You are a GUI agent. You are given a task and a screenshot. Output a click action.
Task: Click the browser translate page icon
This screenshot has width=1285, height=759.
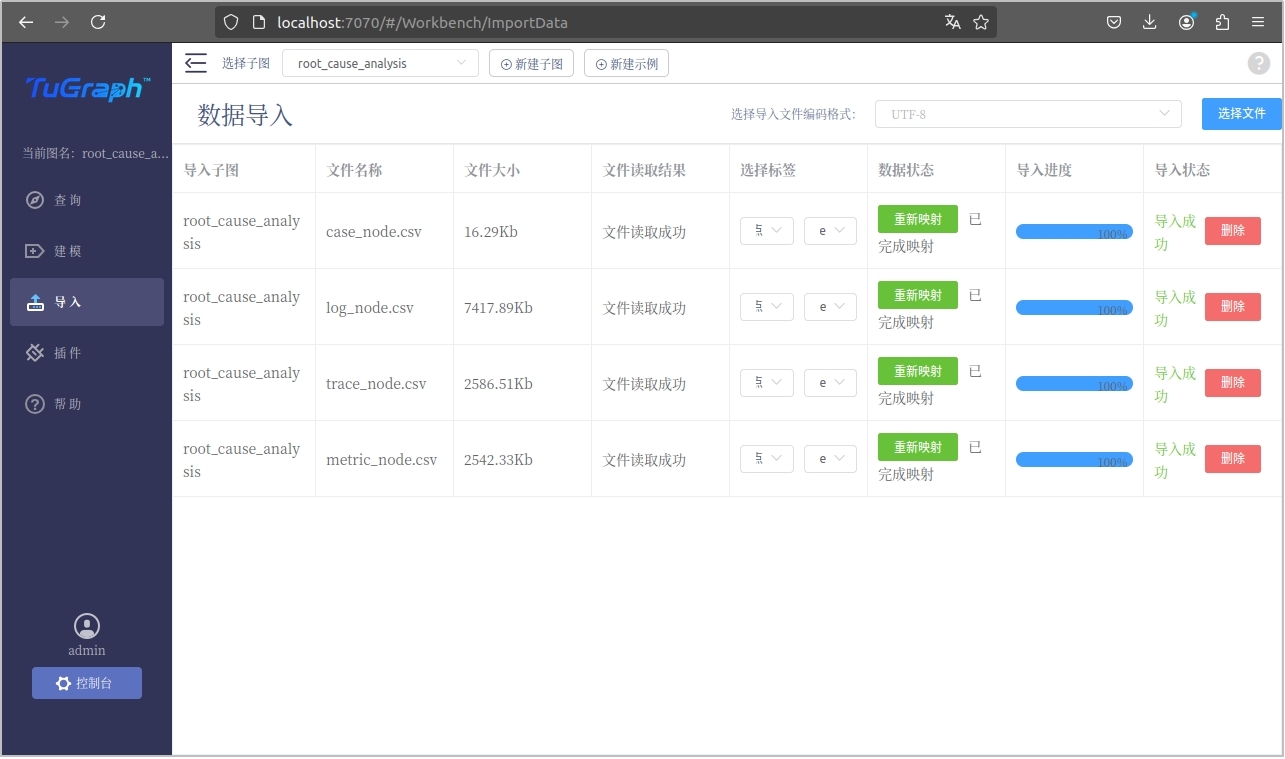[952, 22]
